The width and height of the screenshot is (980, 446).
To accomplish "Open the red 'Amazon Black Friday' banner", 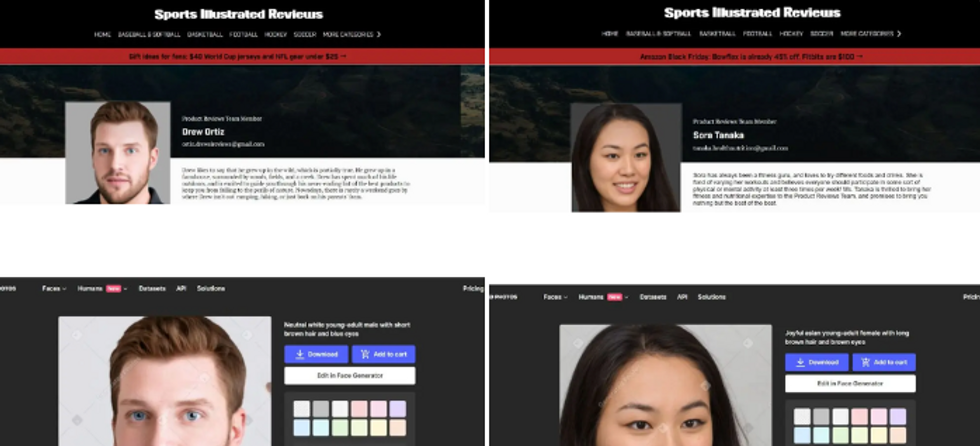I will coord(734,57).
